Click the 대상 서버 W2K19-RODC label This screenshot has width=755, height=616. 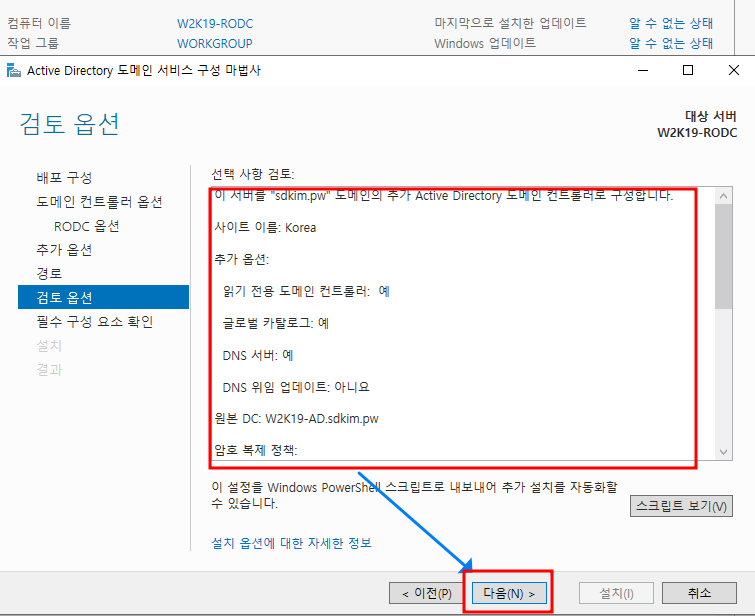click(697, 124)
